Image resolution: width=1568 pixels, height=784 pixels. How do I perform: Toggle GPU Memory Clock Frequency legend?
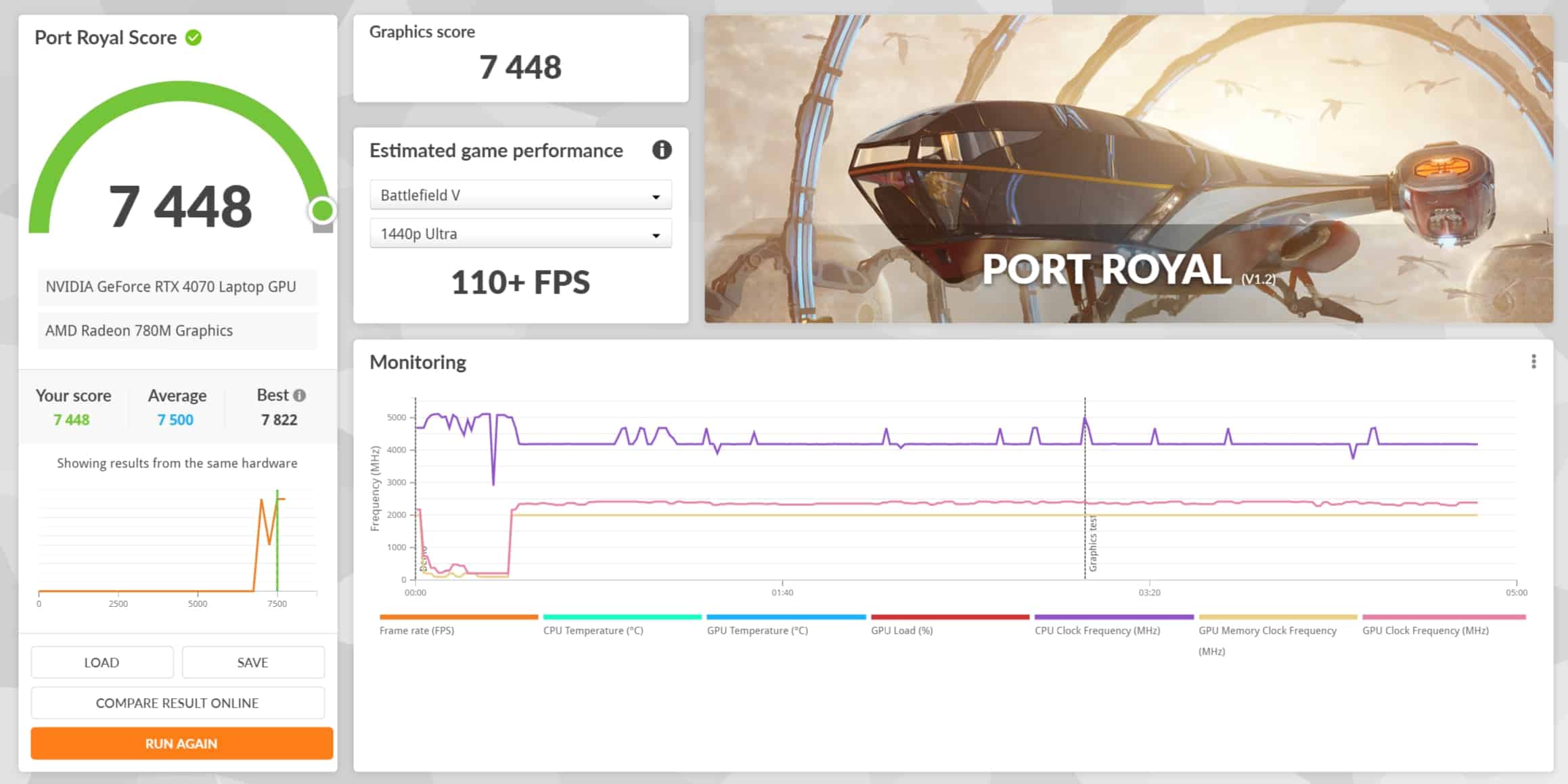(x=1267, y=630)
